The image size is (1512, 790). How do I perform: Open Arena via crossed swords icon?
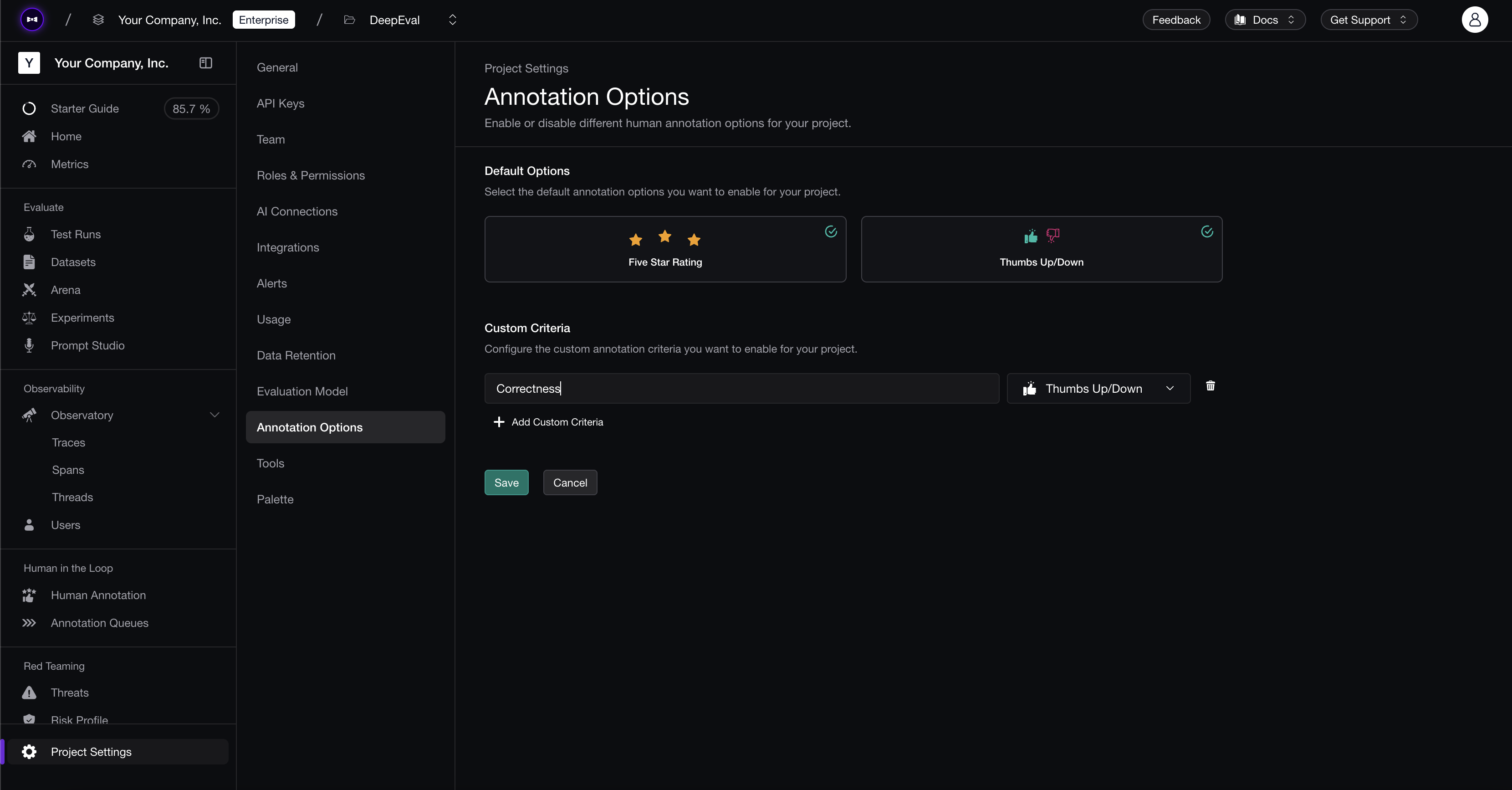click(29, 290)
